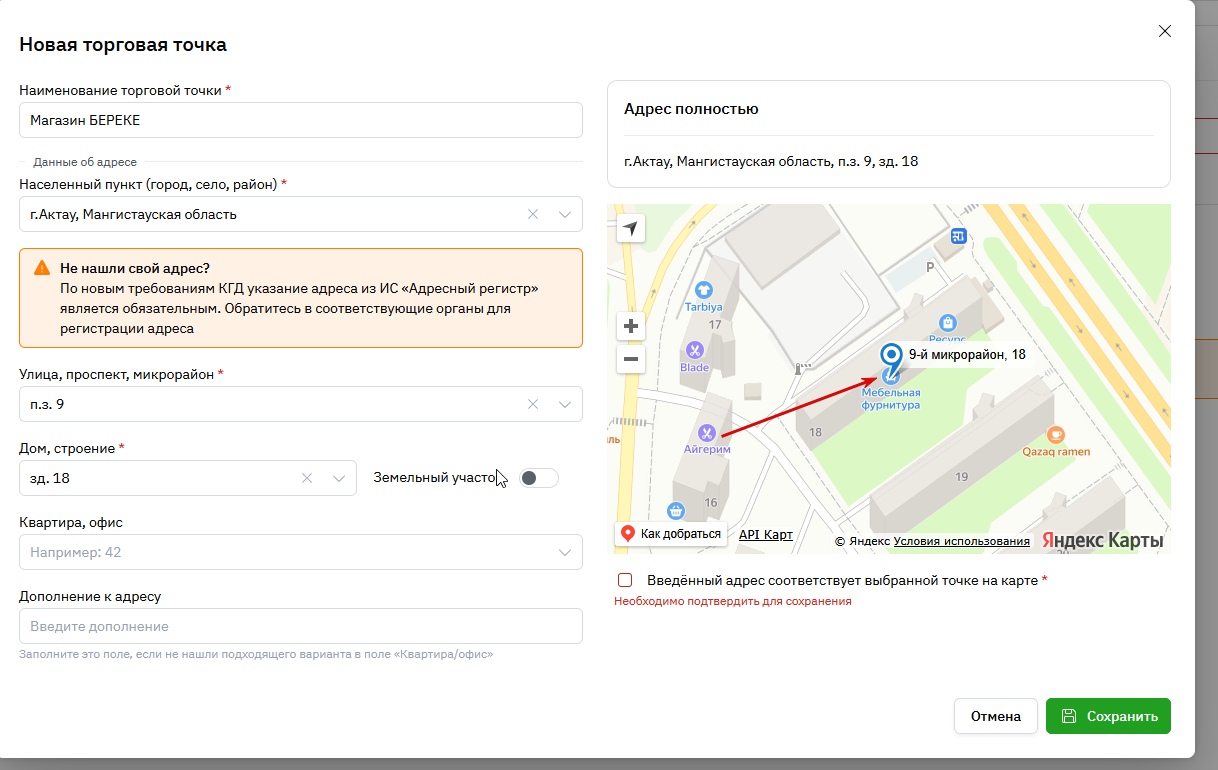Open the Квартира, офис dropdown
The image size is (1218, 770).
565,552
